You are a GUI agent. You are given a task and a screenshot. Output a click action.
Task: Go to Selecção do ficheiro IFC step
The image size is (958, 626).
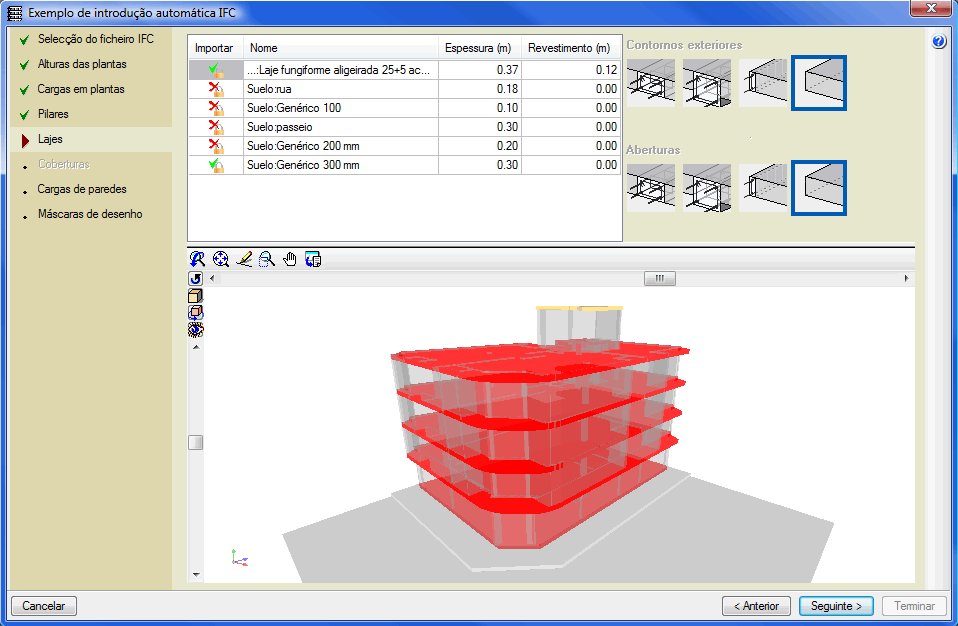pyautogui.click(x=95, y=39)
